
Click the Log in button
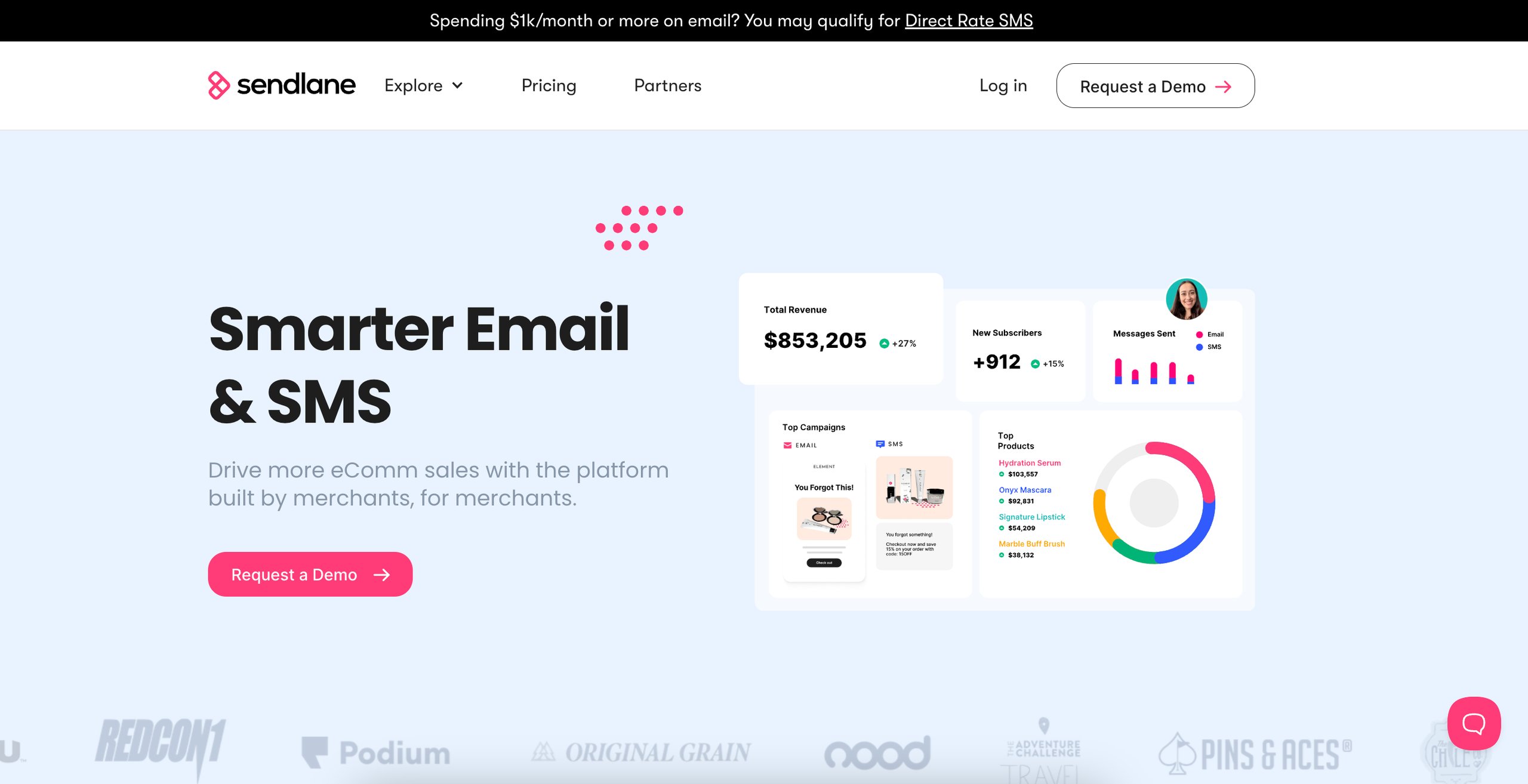click(x=1003, y=85)
